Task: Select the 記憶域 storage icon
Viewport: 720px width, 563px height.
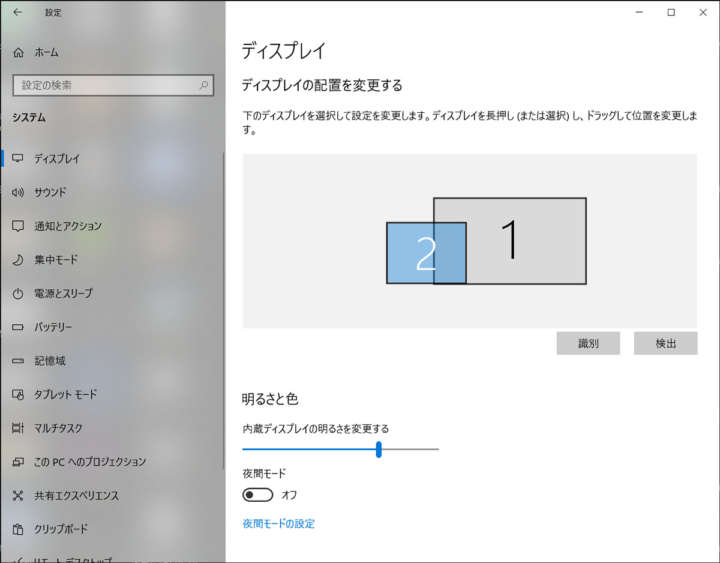Action: 18,361
